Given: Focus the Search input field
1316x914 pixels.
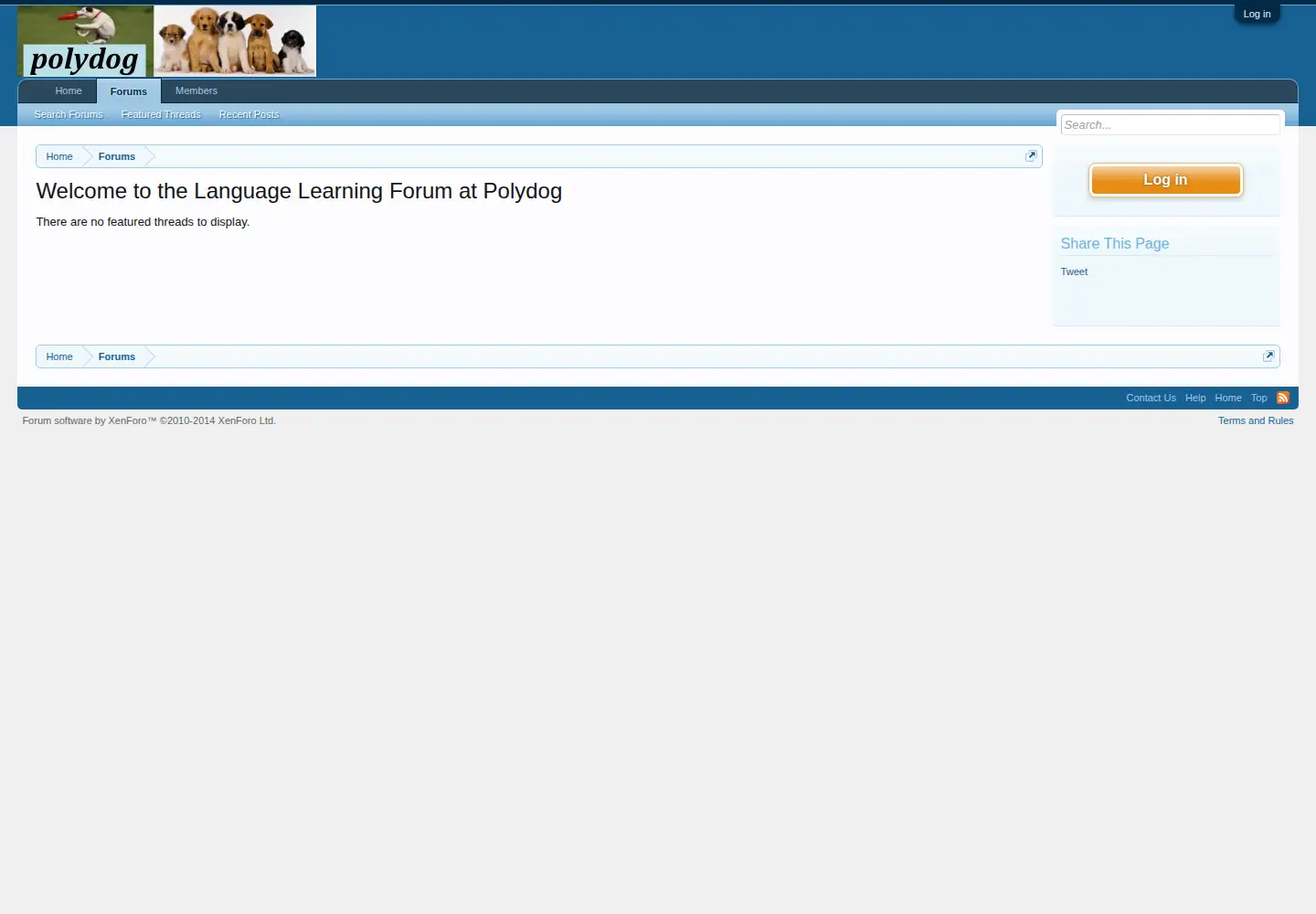Looking at the screenshot, I should point(1170,125).
